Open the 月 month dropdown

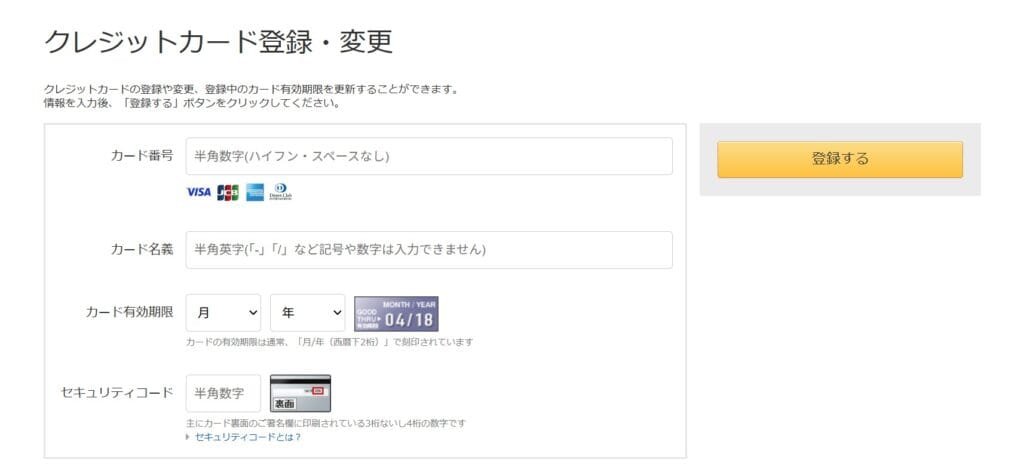coord(223,313)
